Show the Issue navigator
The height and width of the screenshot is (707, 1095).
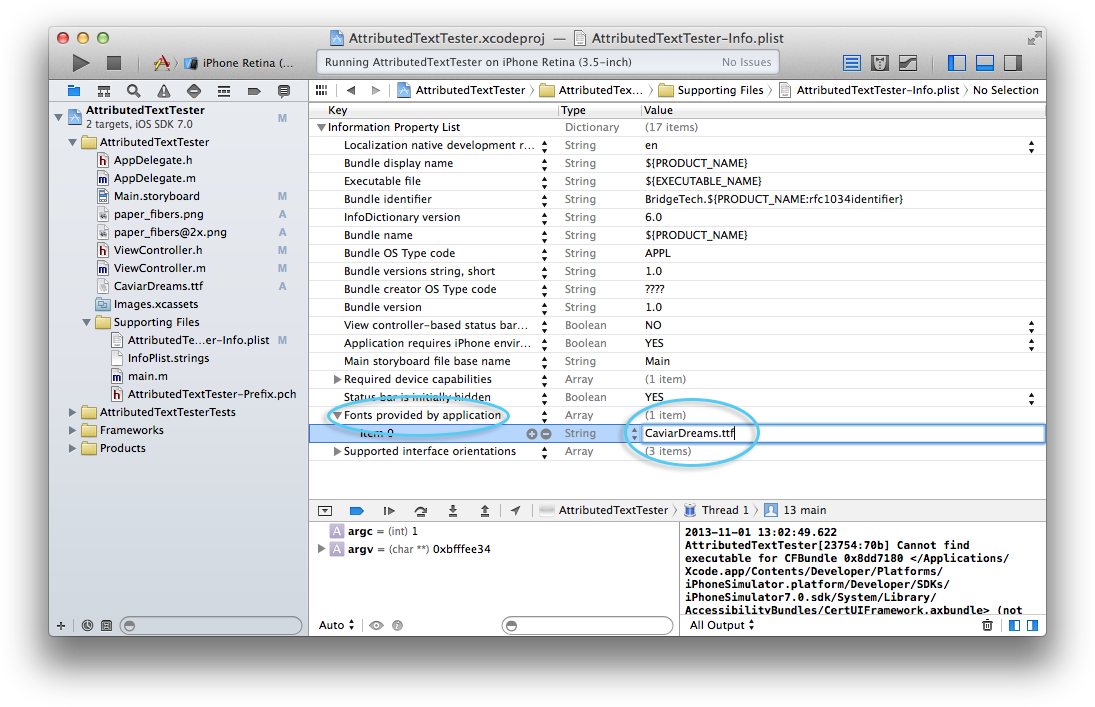click(x=163, y=91)
